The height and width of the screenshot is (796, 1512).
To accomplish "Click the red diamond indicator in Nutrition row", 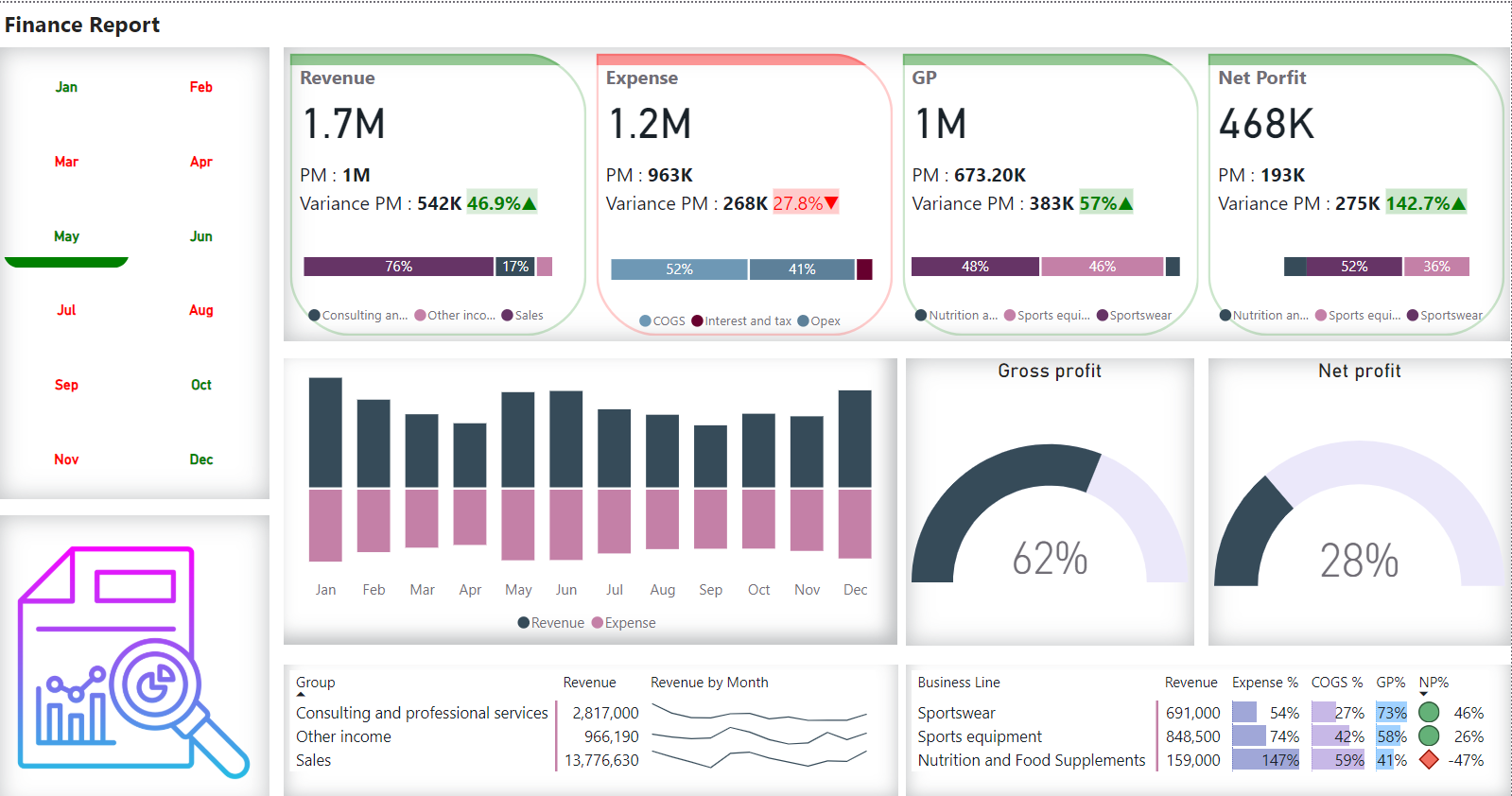I will coord(1429,760).
